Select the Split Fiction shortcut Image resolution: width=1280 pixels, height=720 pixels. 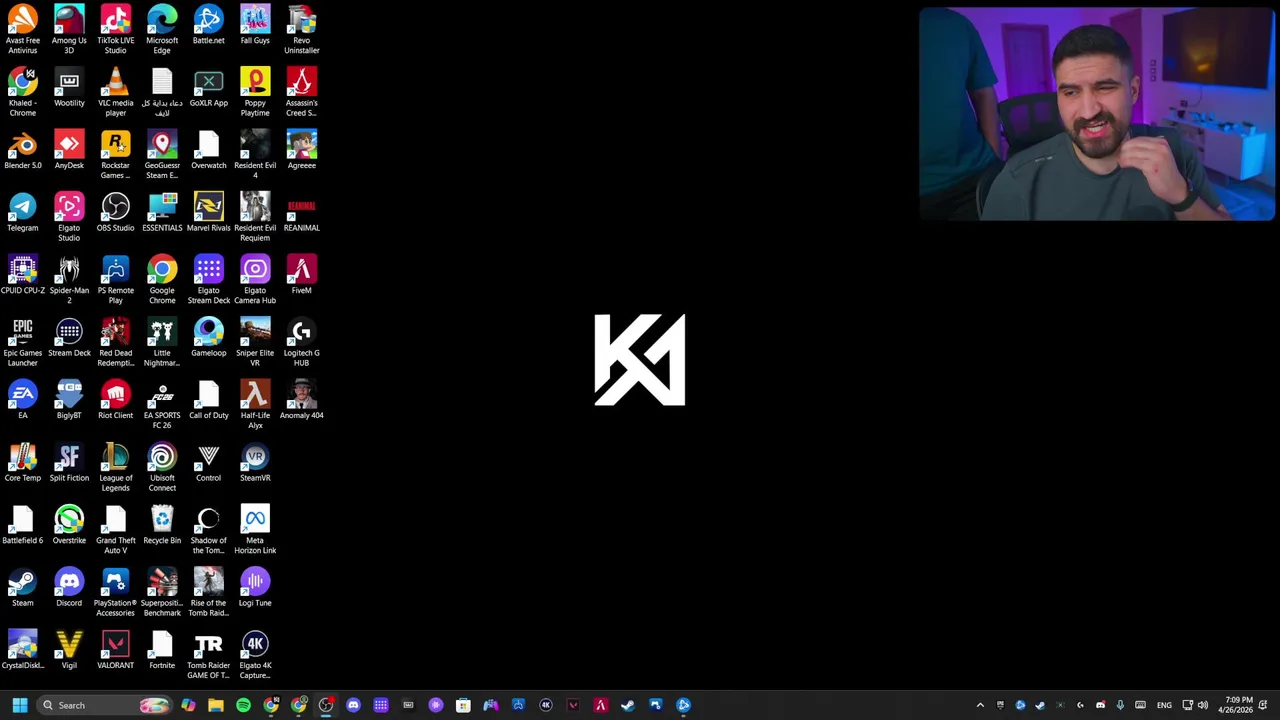tap(69, 463)
